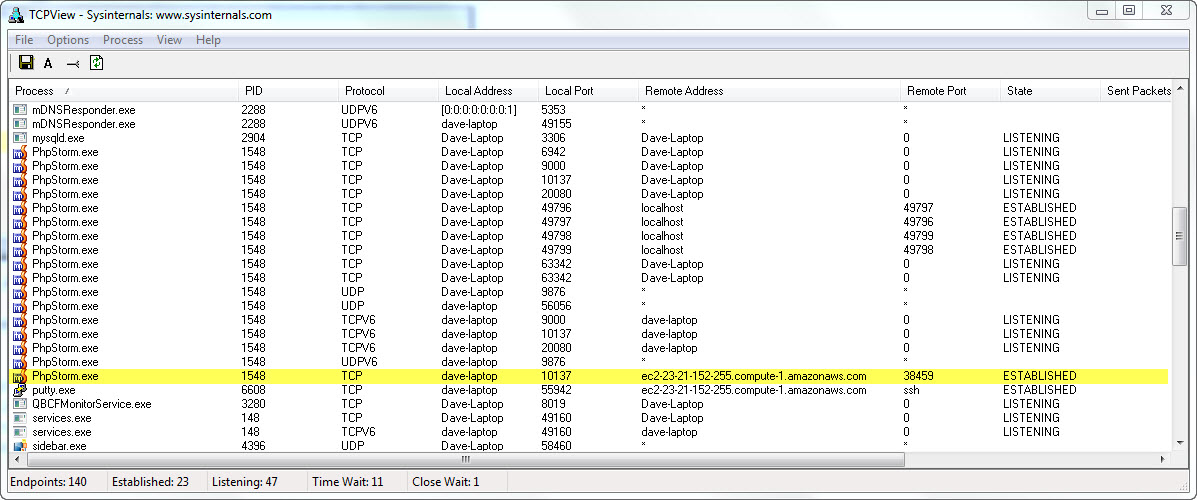Toggle the show unconnected endpoints toolbar icon
Viewport: 1197px width, 500px height.
tap(73, 63)
